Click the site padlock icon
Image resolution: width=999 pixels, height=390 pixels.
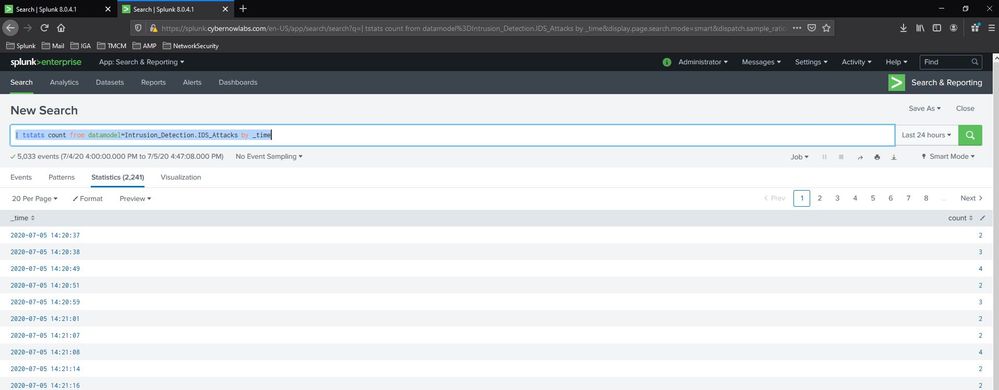click(x=153, y=28)
